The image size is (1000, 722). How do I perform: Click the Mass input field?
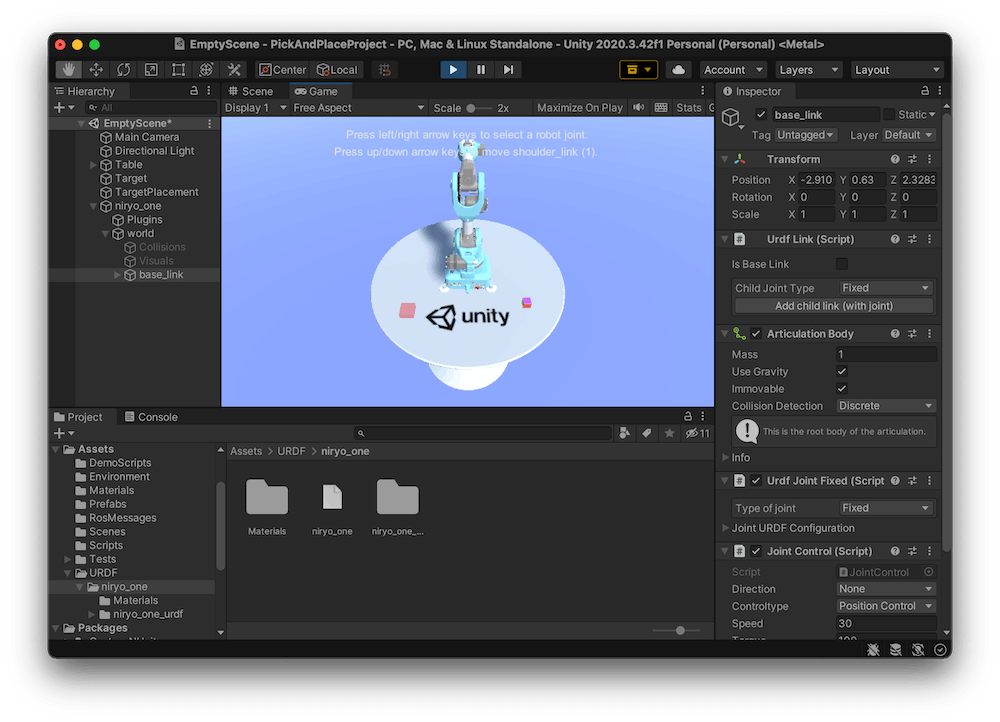coord(886,354)
